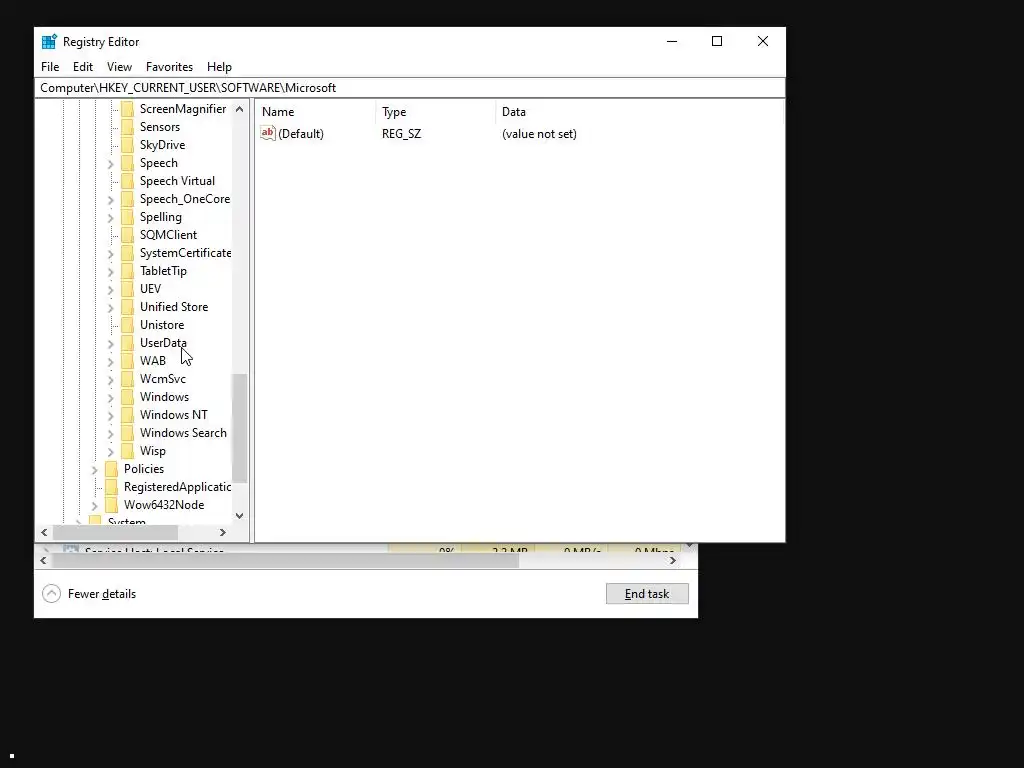
Task: Select the Windows NT folder icon
Action: [x=128, y=415]
